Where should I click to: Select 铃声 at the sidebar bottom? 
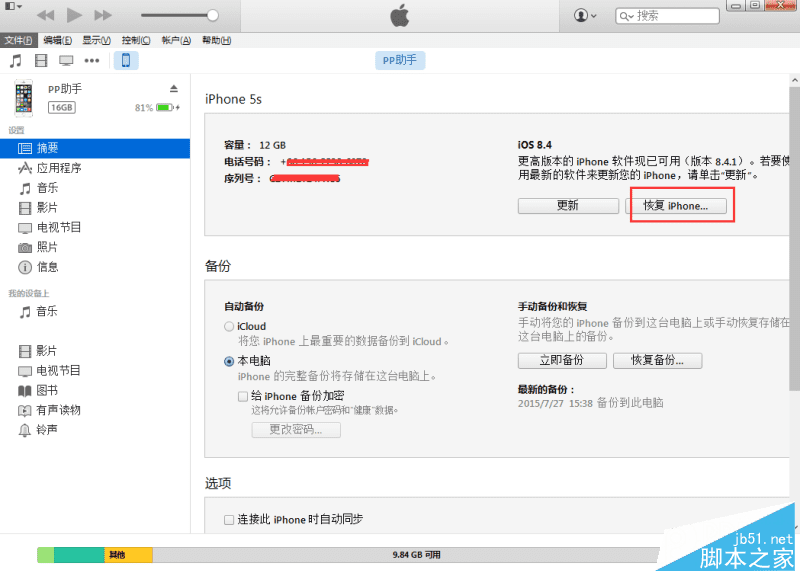tap(46, 430)
